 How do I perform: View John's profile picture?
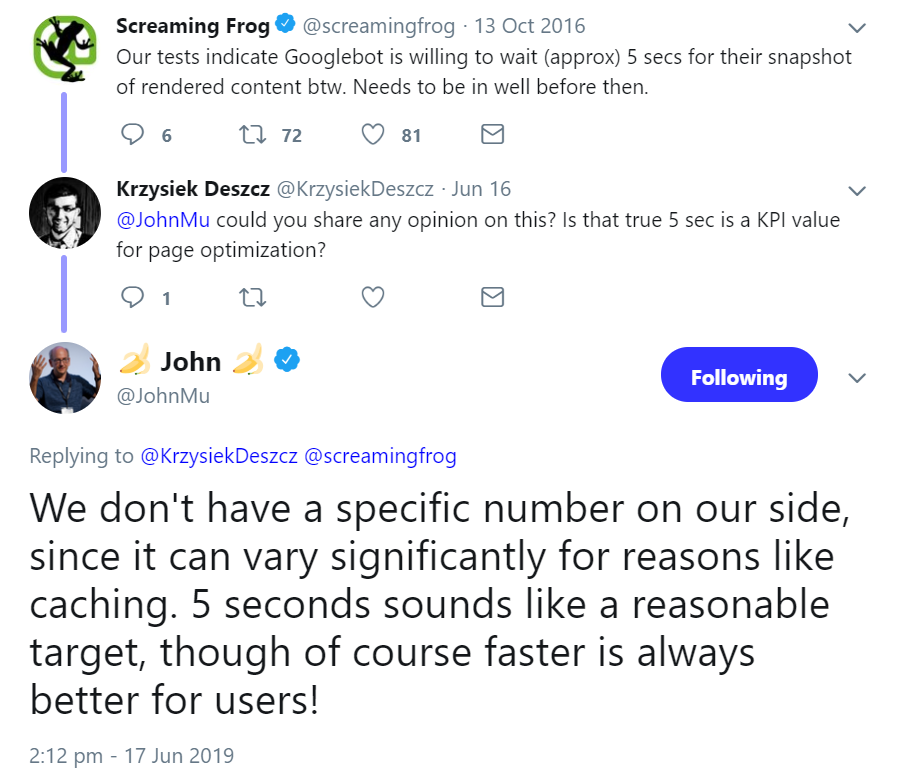[65, 378]
